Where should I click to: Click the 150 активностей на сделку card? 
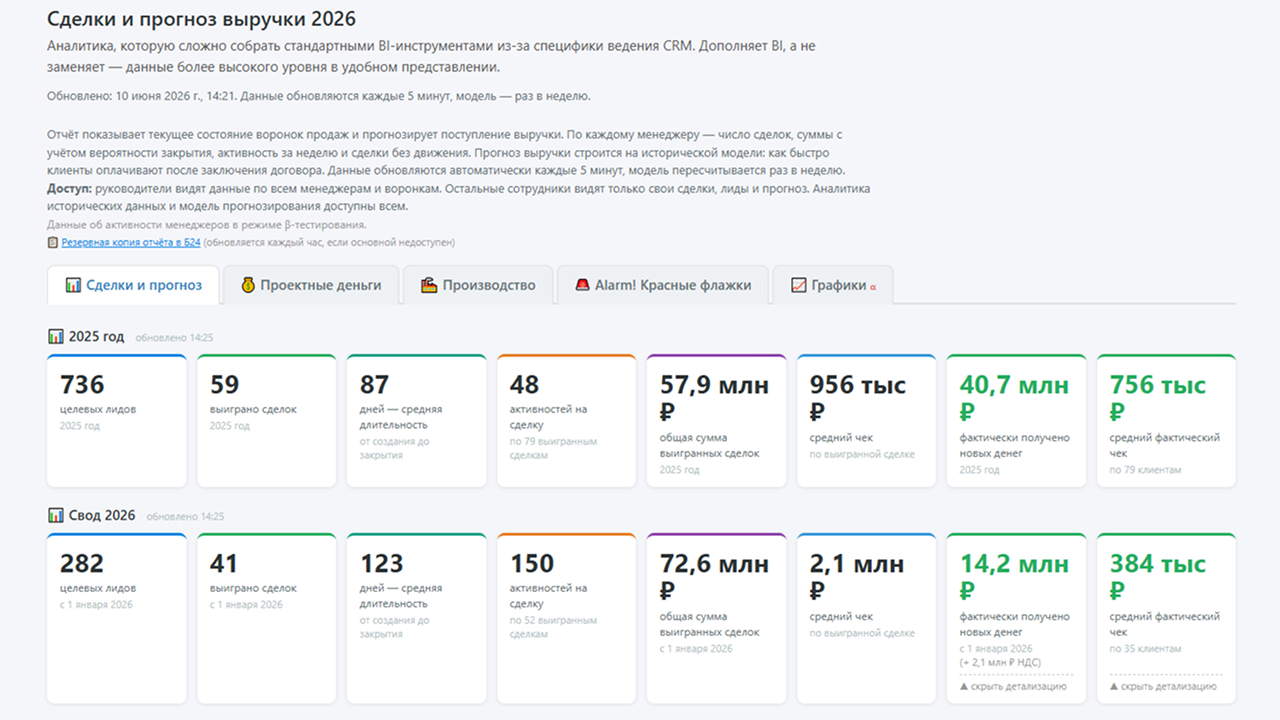[x=567, y=618]
